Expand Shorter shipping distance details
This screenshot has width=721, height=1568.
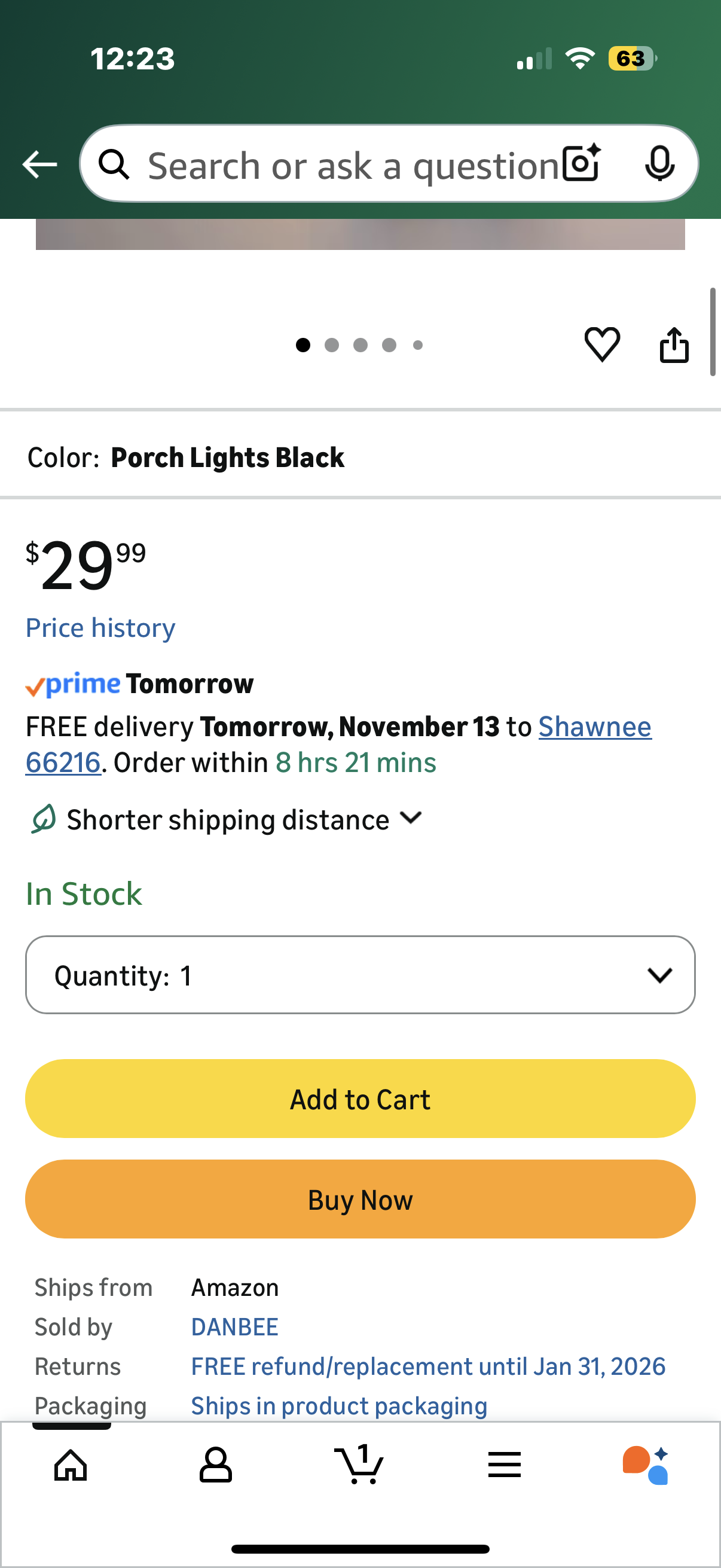pyautogui.click(x=228, y=819)
